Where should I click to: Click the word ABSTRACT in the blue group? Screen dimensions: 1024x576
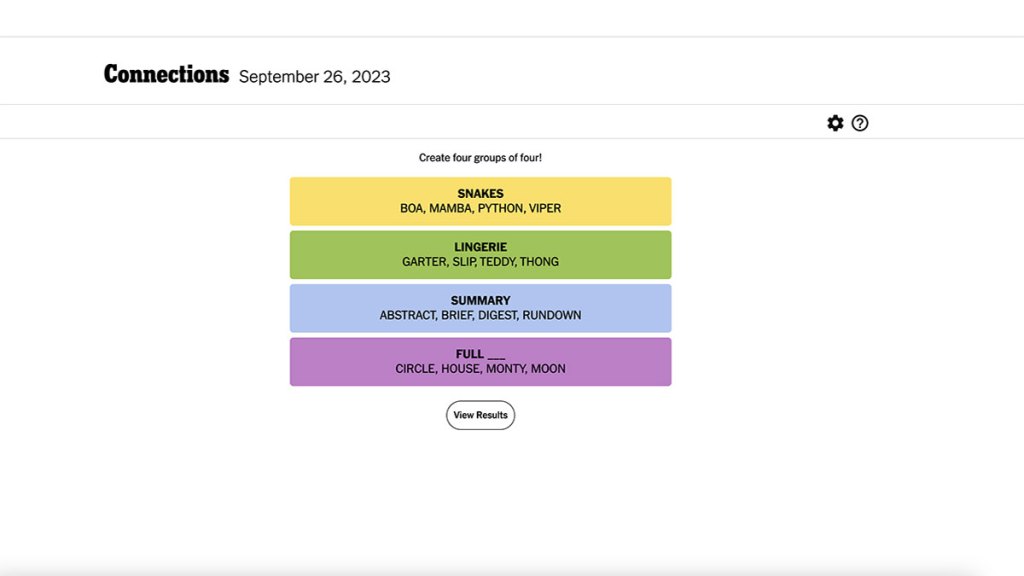[x=408, y=315]
